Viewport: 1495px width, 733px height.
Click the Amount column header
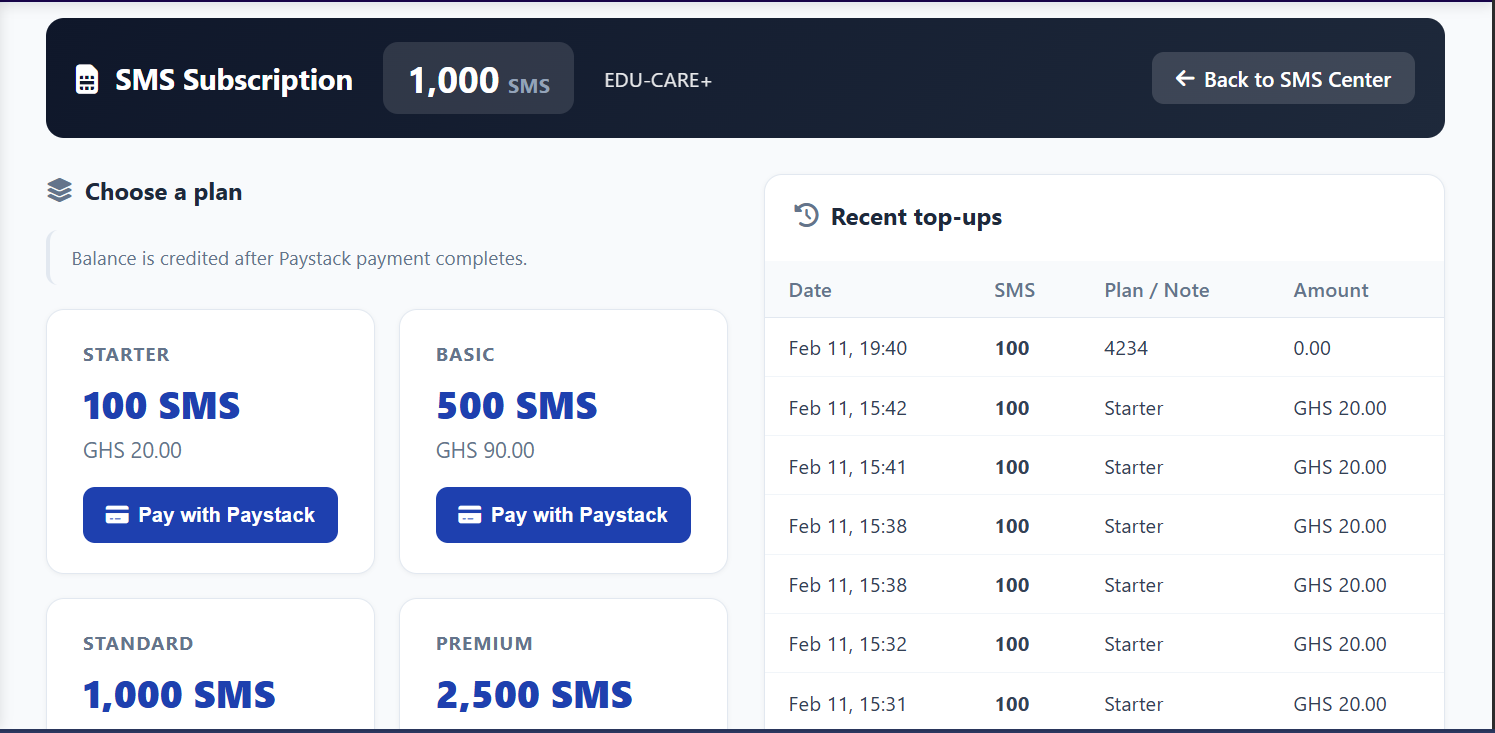(x=1330, y=290)
